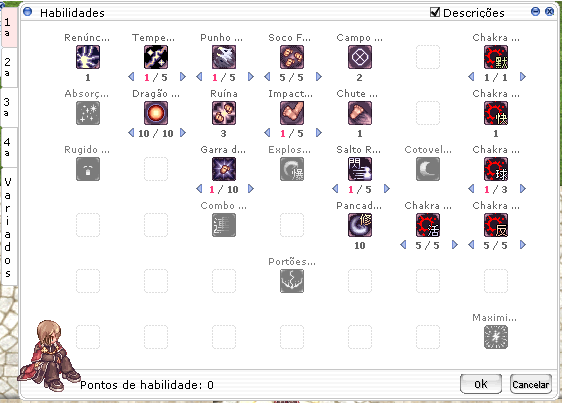Screen dimensions: 562x403
Task: Click the Salto R... skill icon
Action: pyautogui.click(x=360, y=169)
